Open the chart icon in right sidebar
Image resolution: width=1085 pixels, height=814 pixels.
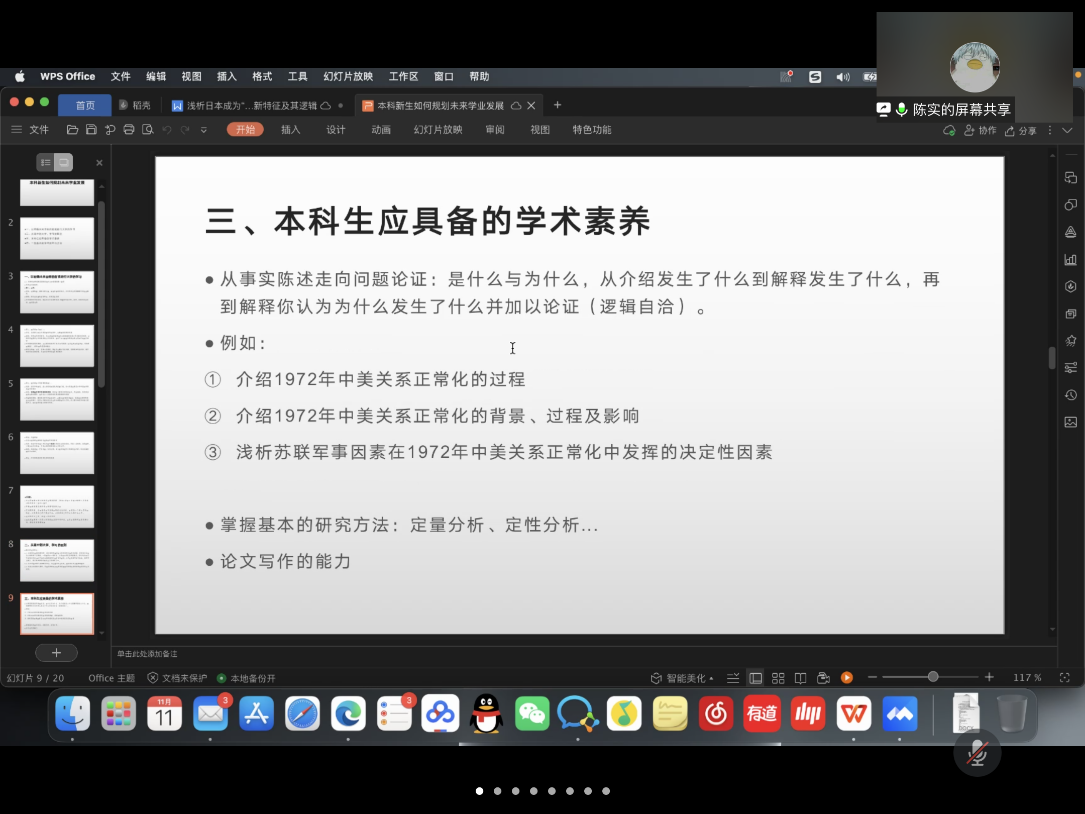coord(1071,260)
